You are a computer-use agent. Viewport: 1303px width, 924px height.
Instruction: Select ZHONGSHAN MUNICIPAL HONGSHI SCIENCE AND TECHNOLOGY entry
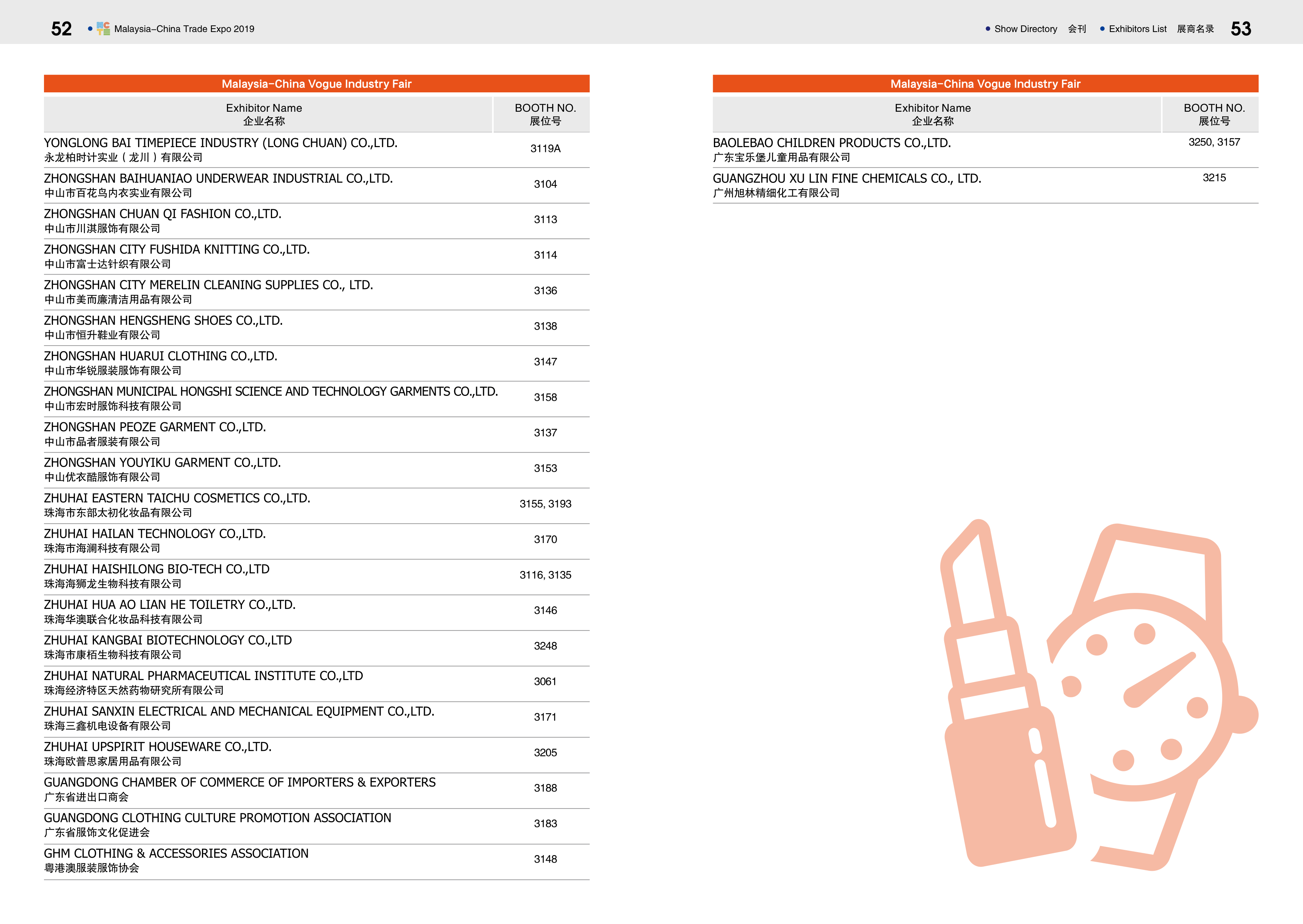[271, 398]
